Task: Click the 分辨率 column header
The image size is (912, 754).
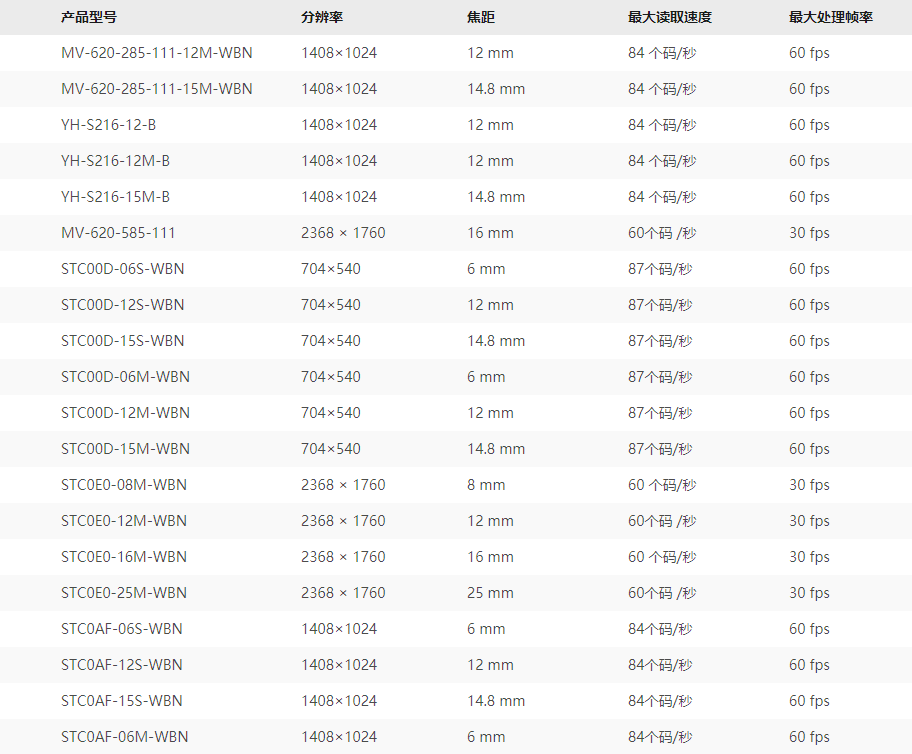Action: [x=322, y=18]
